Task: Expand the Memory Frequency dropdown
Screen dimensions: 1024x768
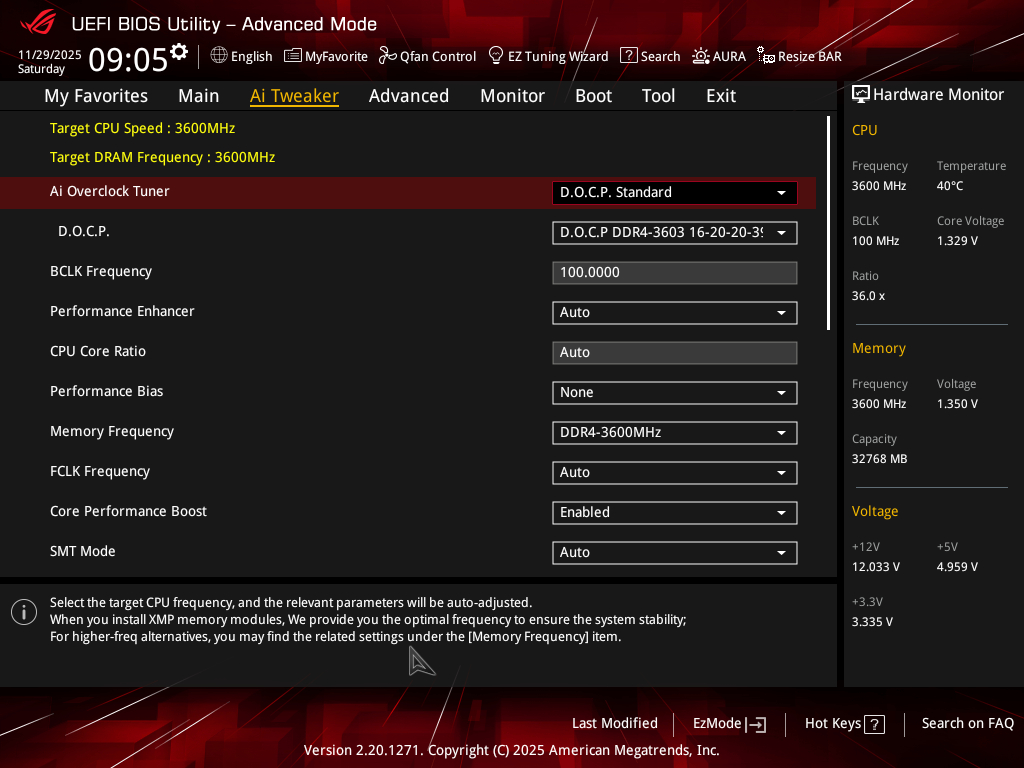Action: point(674,433)
